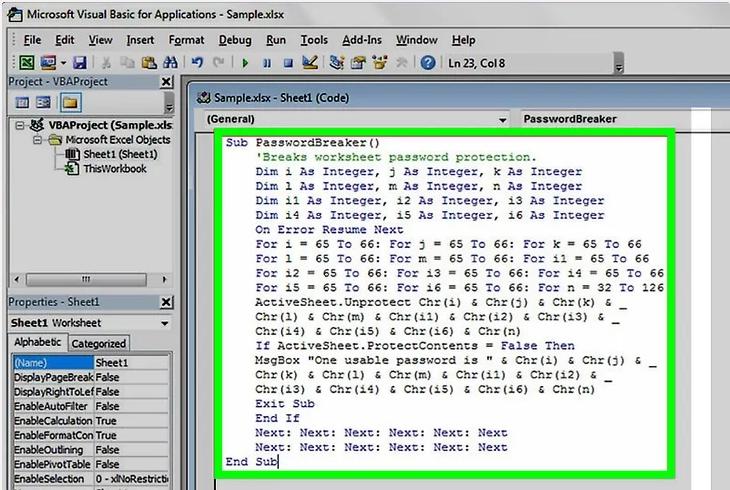Select ThisWorkbook in the project tree

[115, 169]
